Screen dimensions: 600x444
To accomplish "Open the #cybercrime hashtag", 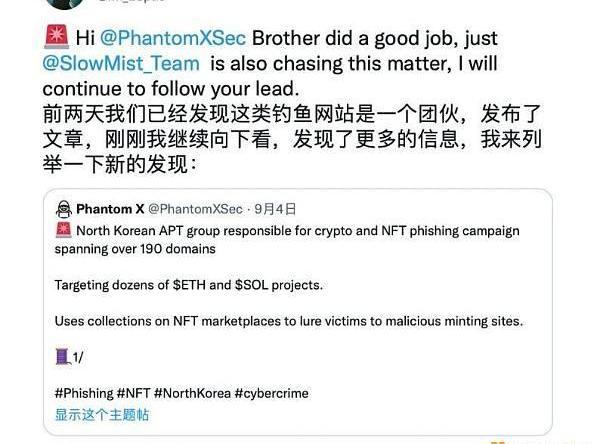I will 271,393.
